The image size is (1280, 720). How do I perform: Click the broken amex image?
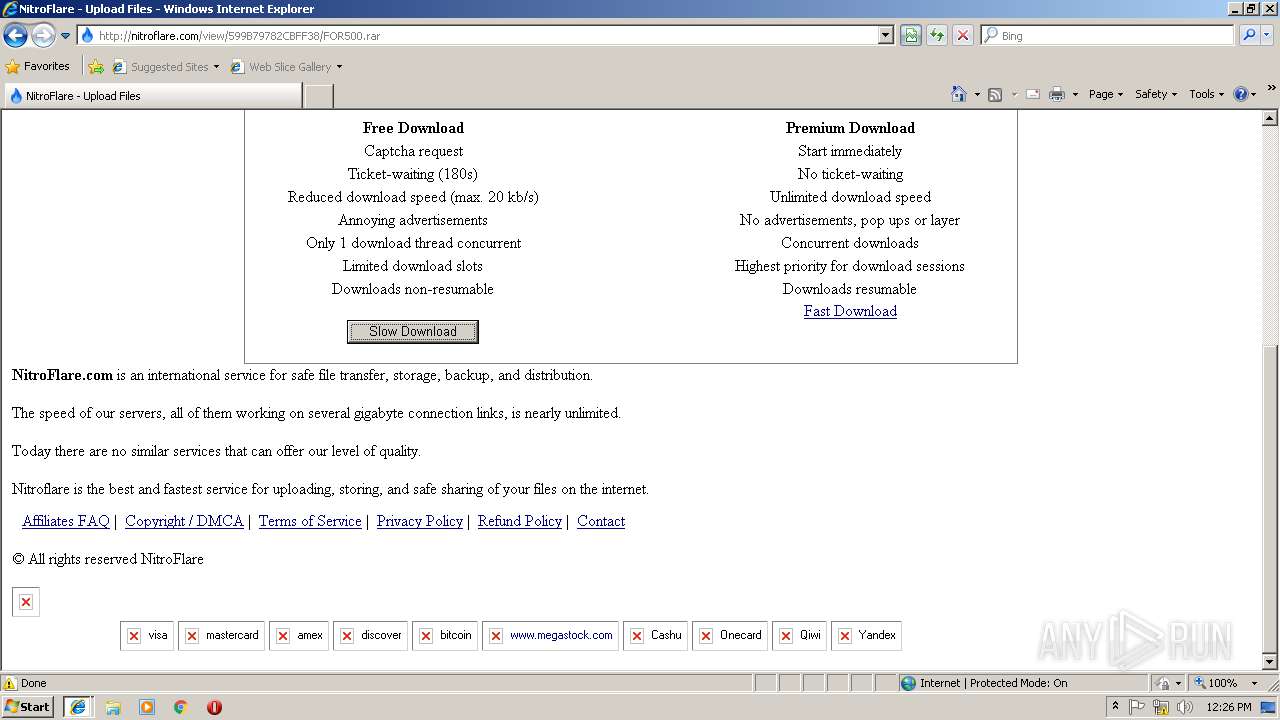299,636
